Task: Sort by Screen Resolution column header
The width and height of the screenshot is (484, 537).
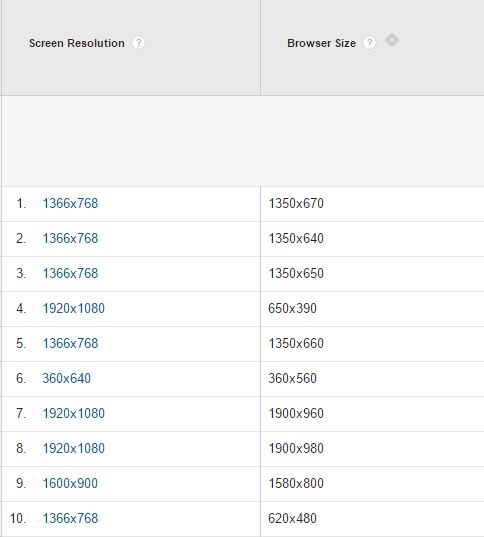Action: (77, 43)
